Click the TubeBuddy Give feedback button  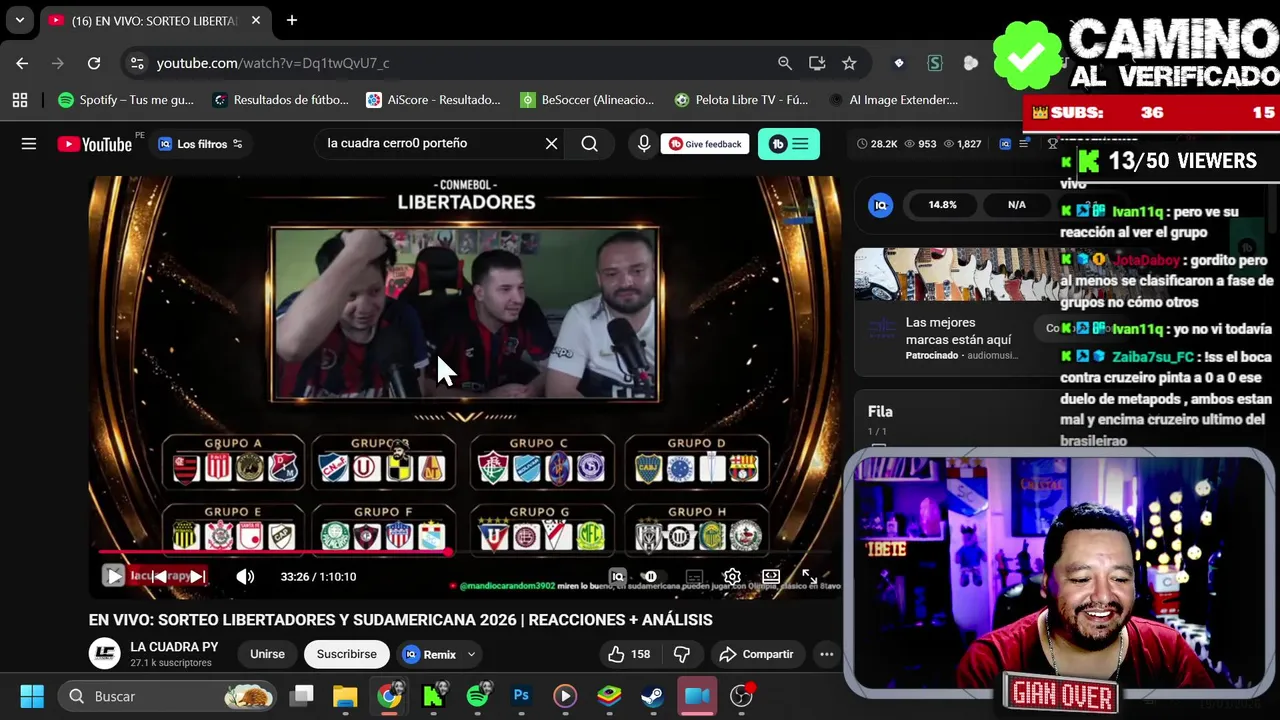(706, 144)
